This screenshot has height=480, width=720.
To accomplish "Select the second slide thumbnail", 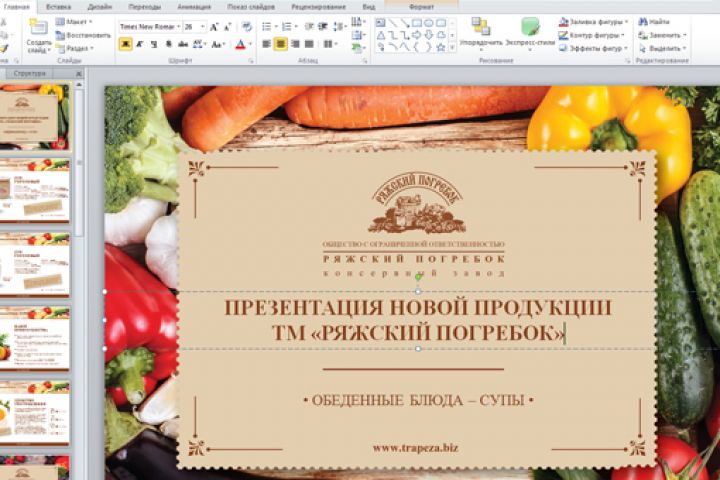I will pyautogui.click(x=34, y=189).
